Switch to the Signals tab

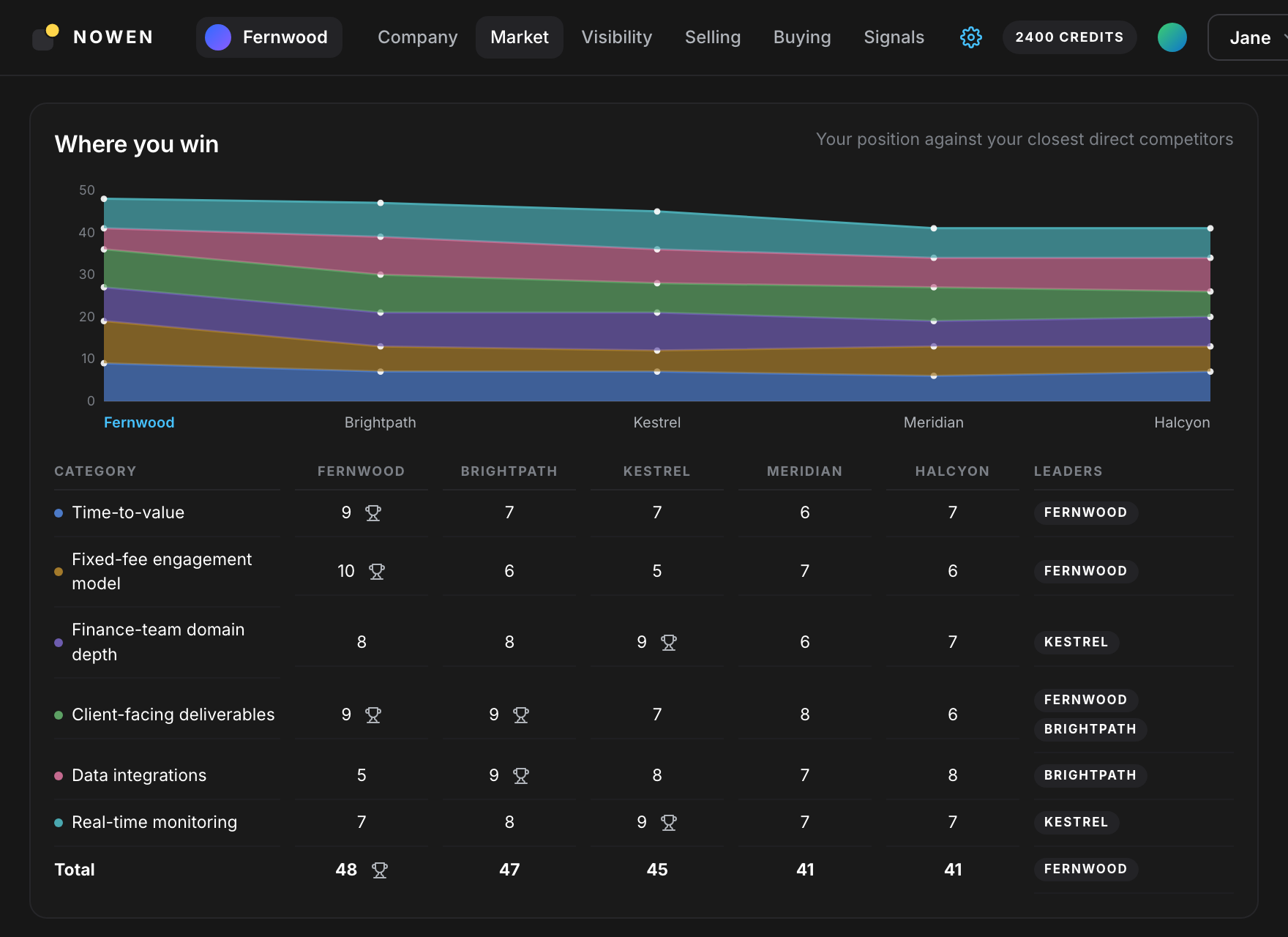click(x=894, y=37)
